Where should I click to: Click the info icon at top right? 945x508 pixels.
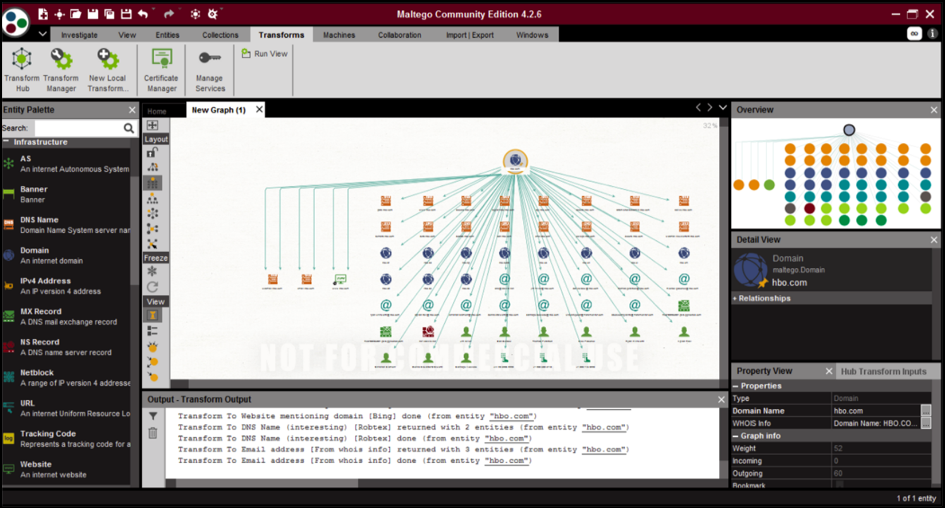[x=933, y=33]
